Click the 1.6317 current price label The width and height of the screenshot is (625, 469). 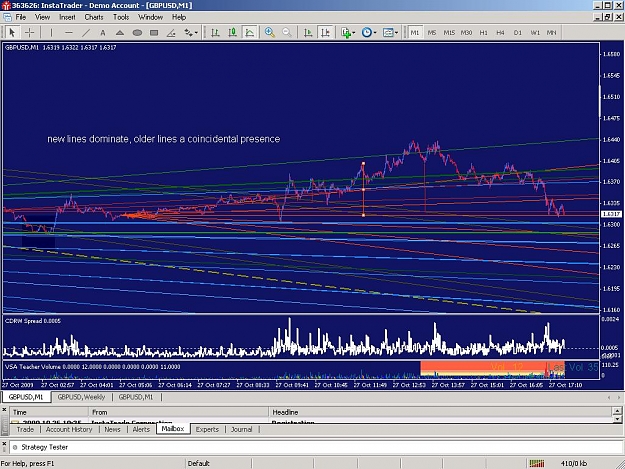[x=611, y=214]
